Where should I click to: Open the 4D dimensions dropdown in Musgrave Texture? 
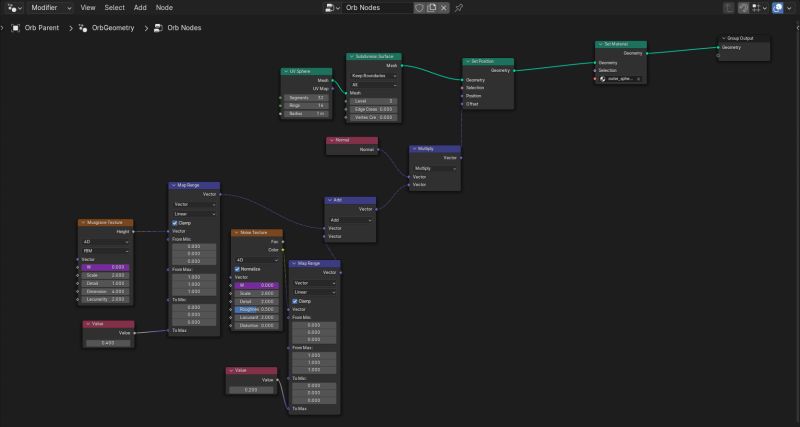point(106,242)
